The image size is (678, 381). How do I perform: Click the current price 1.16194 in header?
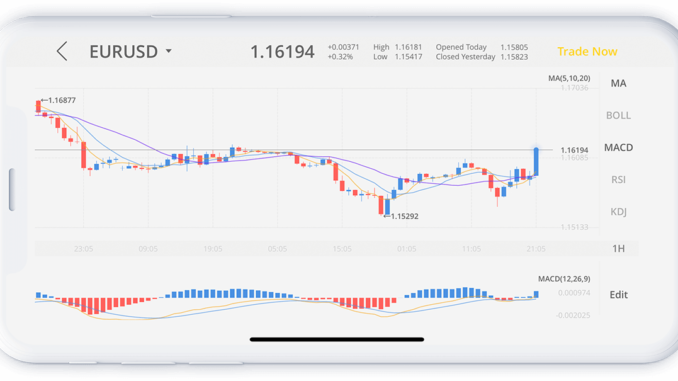tap(282, 52)
